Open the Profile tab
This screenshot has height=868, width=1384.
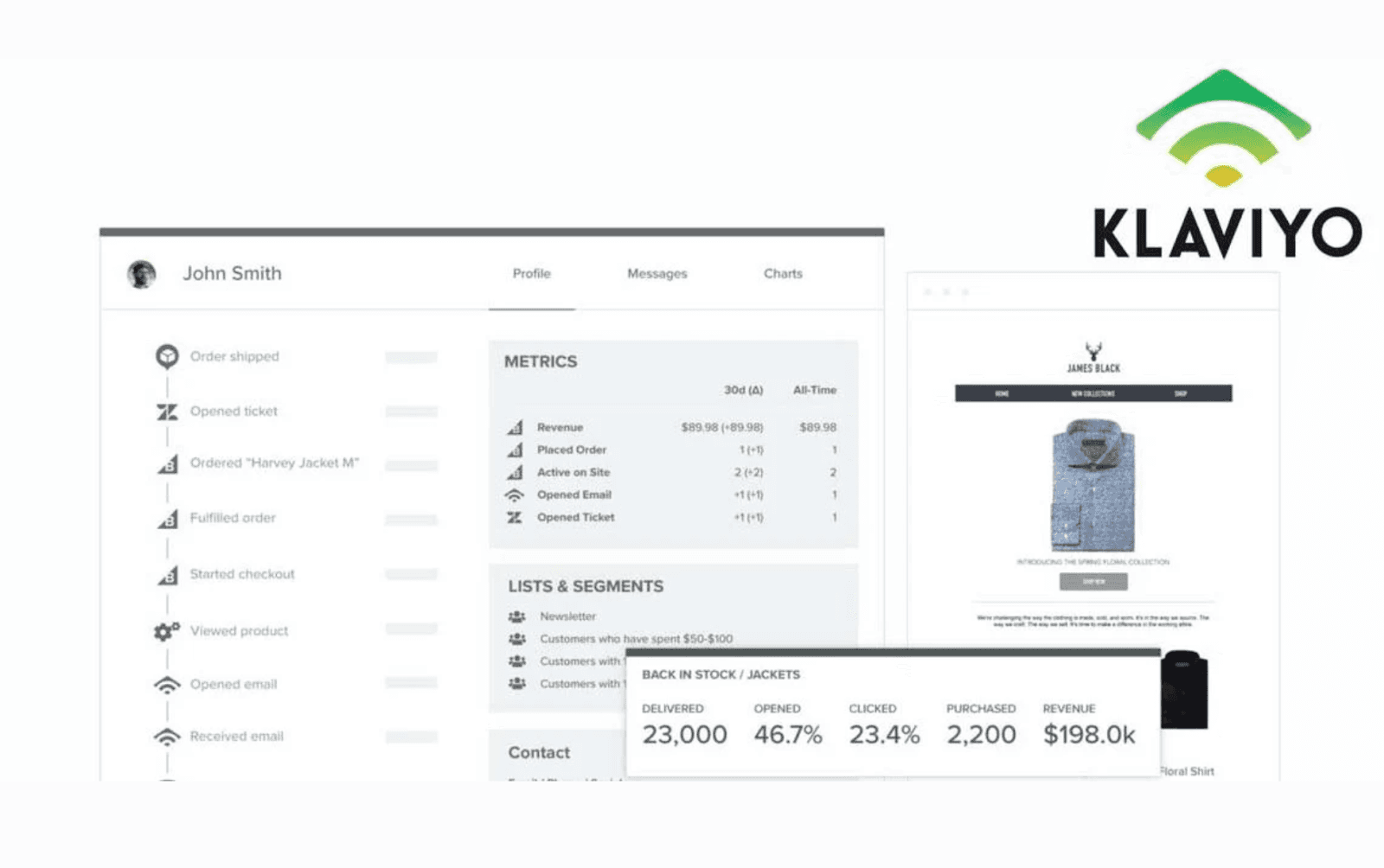[532, 273]
